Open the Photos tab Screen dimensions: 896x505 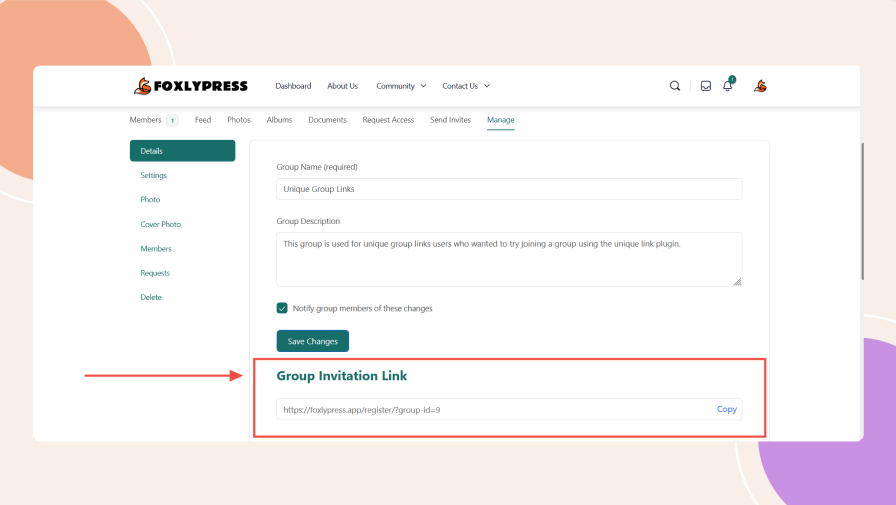coord(239,119)
